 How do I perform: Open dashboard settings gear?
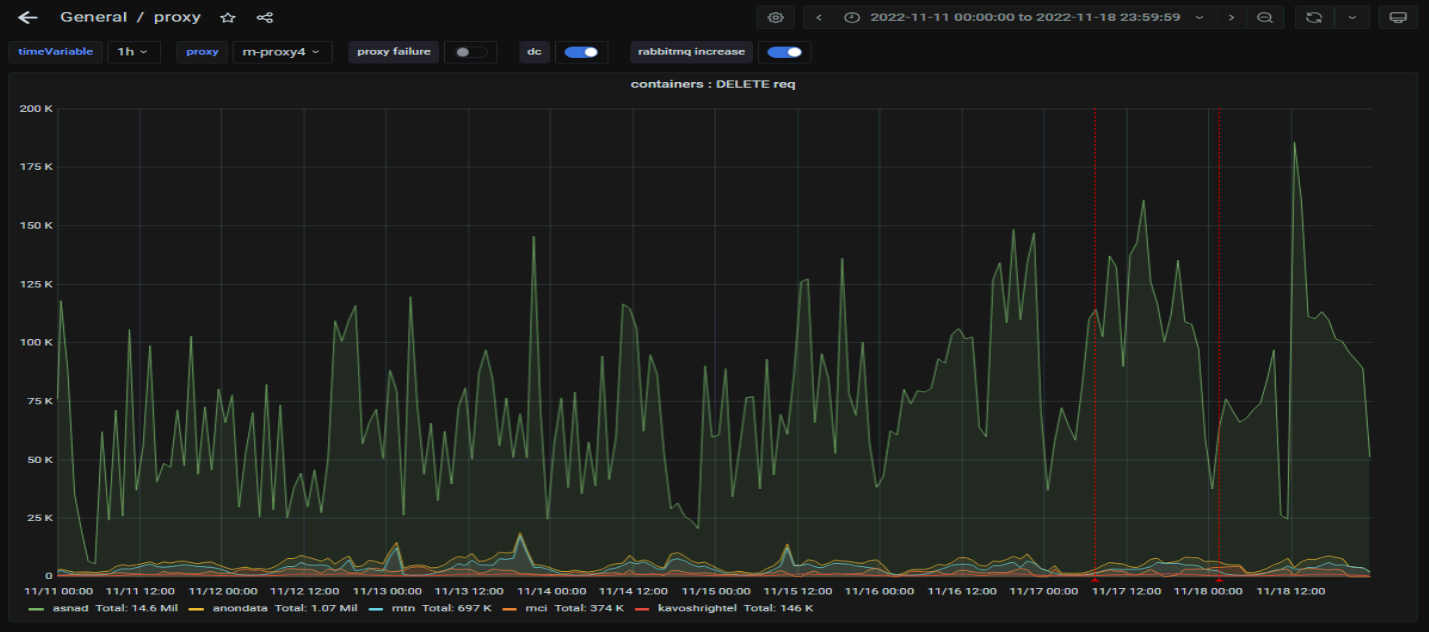[775, 18]
